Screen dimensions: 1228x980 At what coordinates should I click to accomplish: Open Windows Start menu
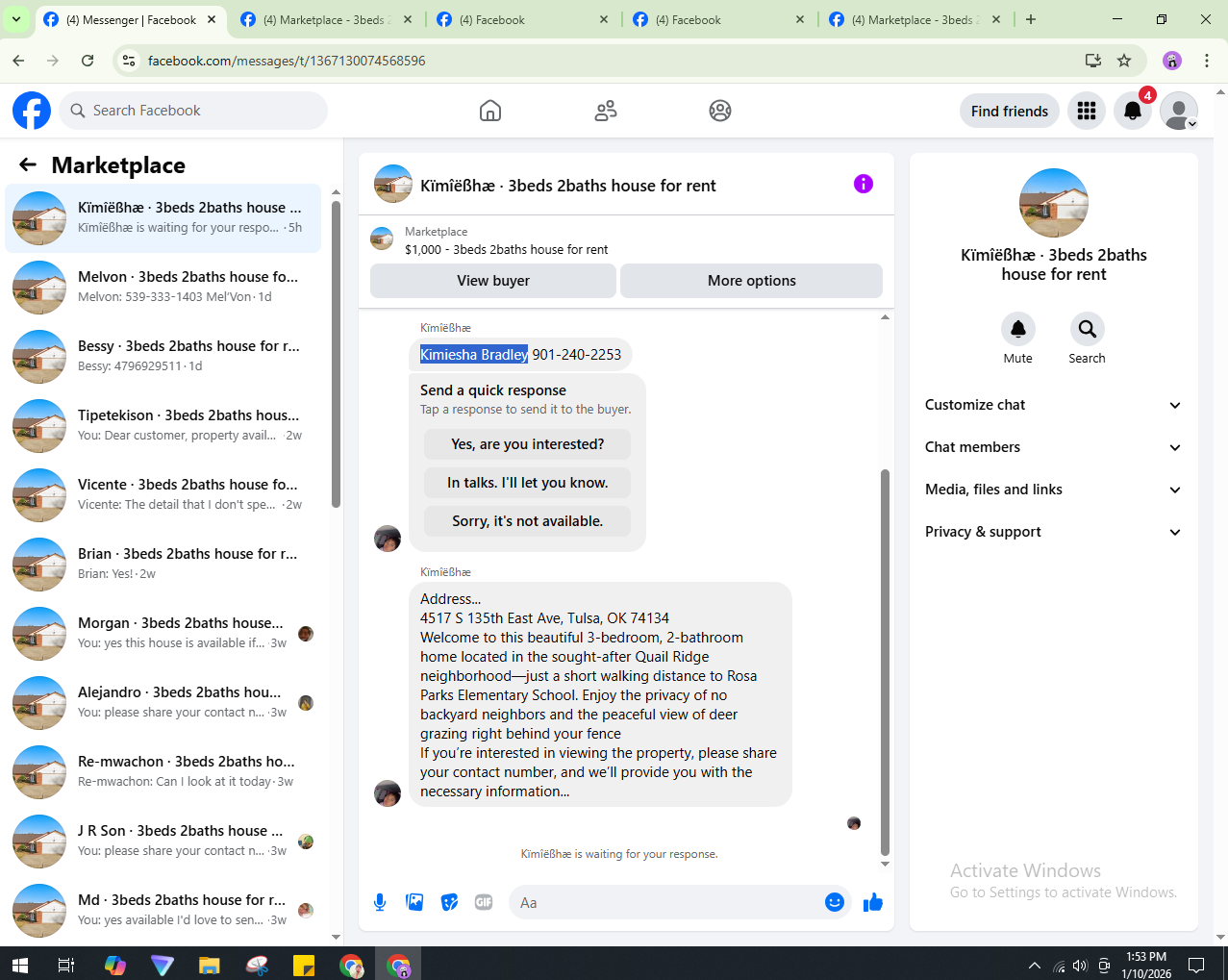click(19, 965)
